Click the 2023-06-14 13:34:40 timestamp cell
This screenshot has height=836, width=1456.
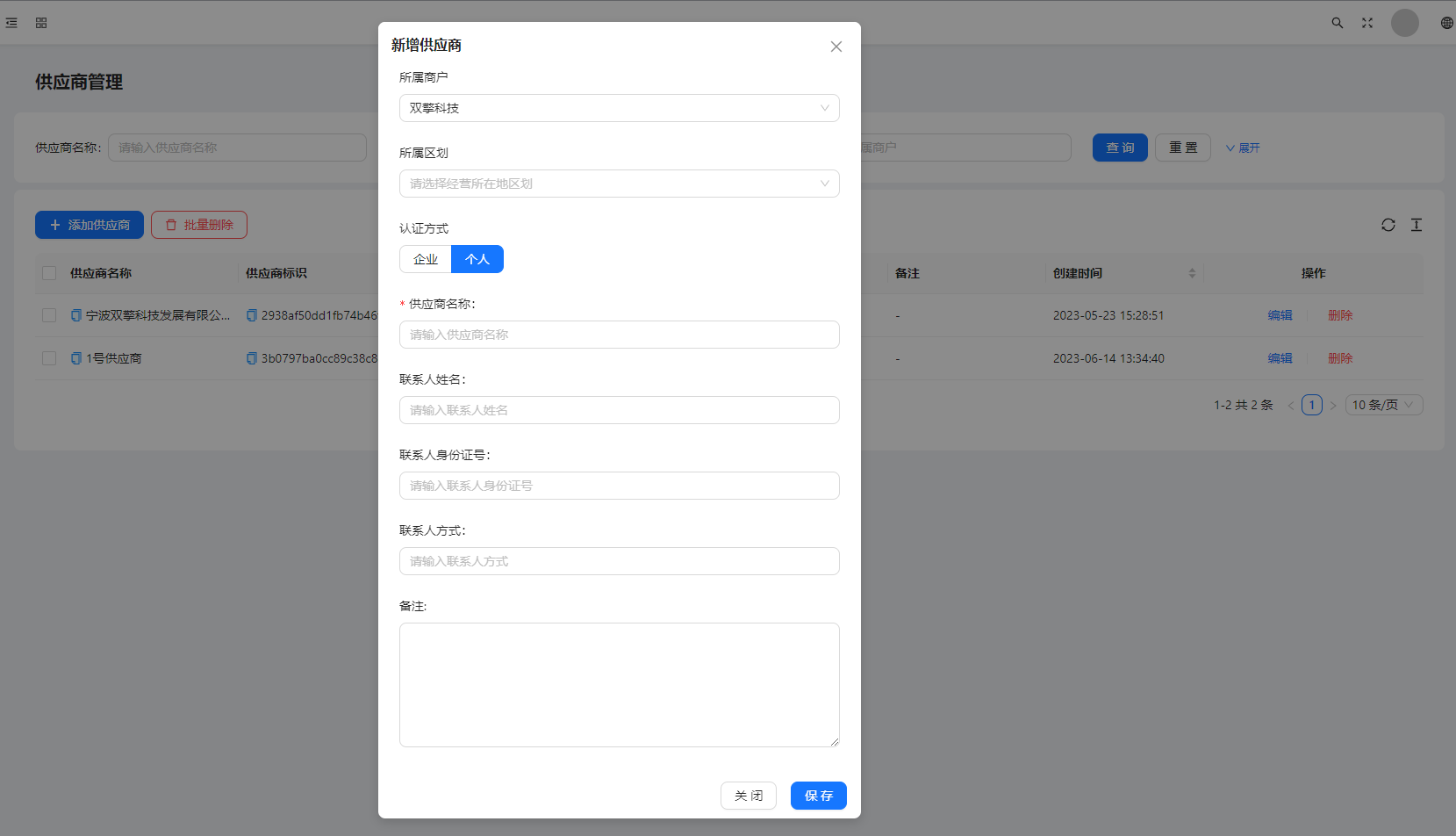pyautogui.click(x=1108, y=358)
